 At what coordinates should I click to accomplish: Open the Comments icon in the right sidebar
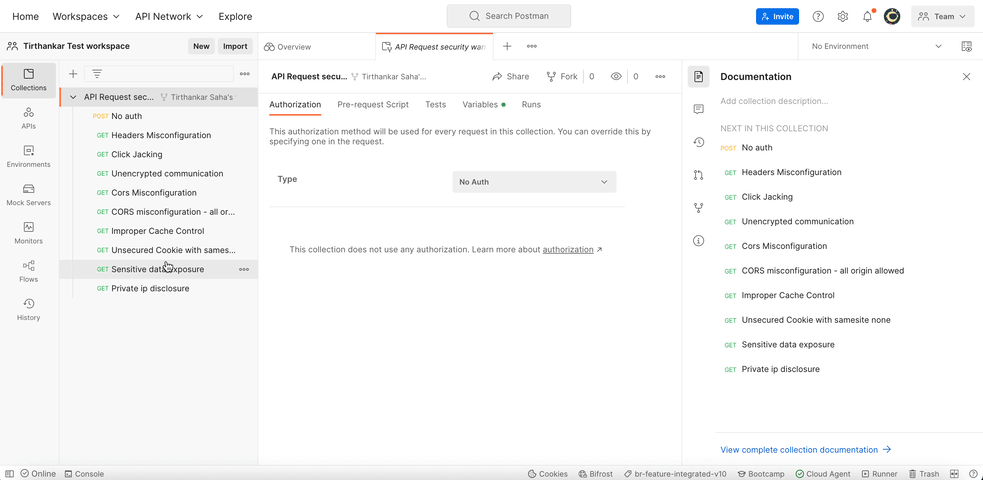click(699, 109)
